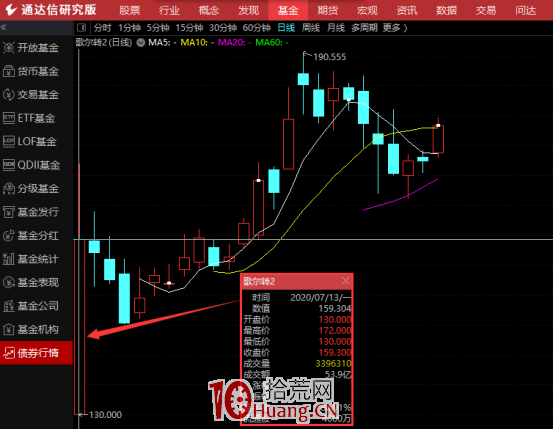Click the QDII基金 sidebar icon
Viewport: 554px width, 430px height.
pos(8,165)
